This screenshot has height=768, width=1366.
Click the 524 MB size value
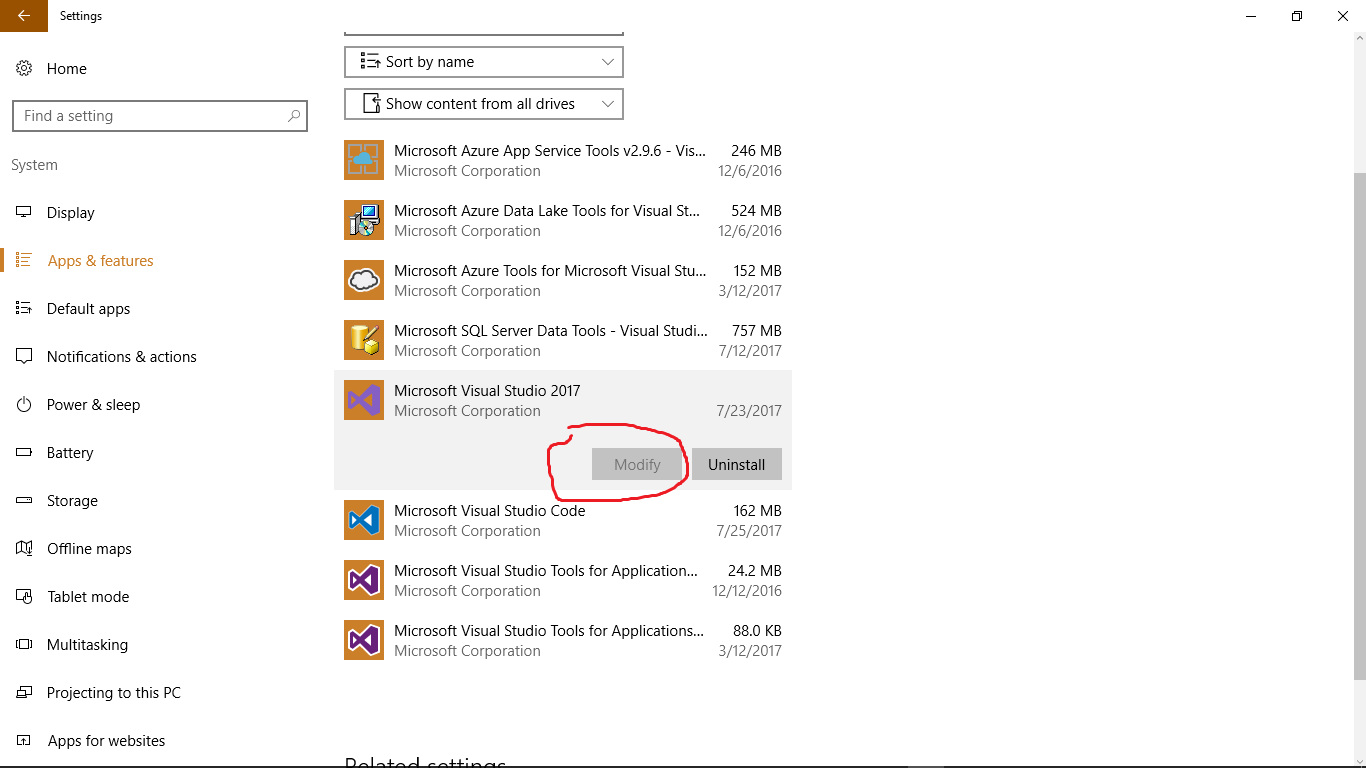pyautogui.click(x=756, y=210)
